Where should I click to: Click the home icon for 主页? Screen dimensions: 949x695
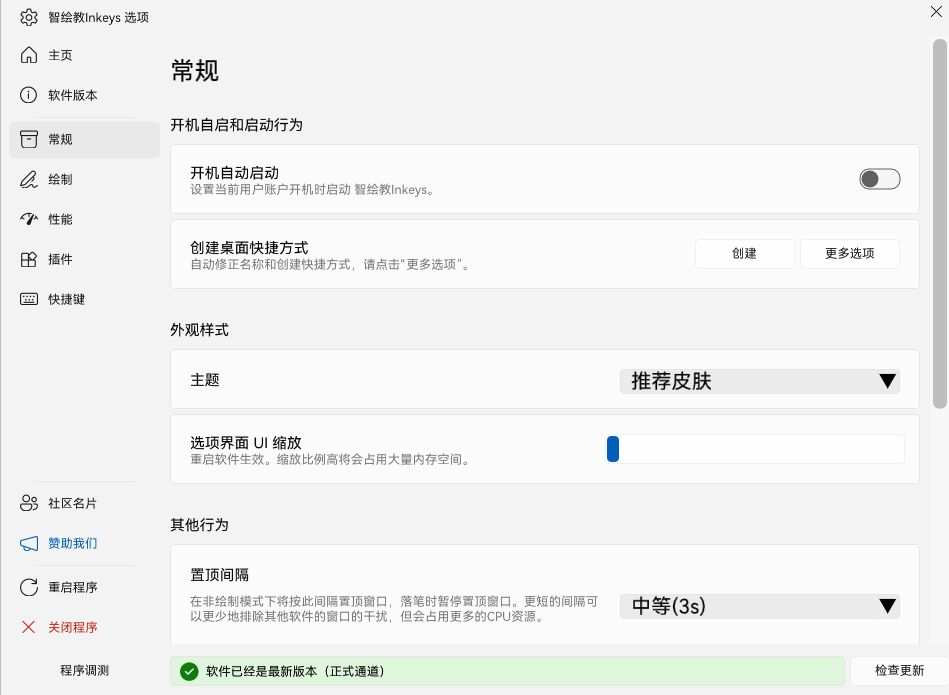(x=28, y=55)
